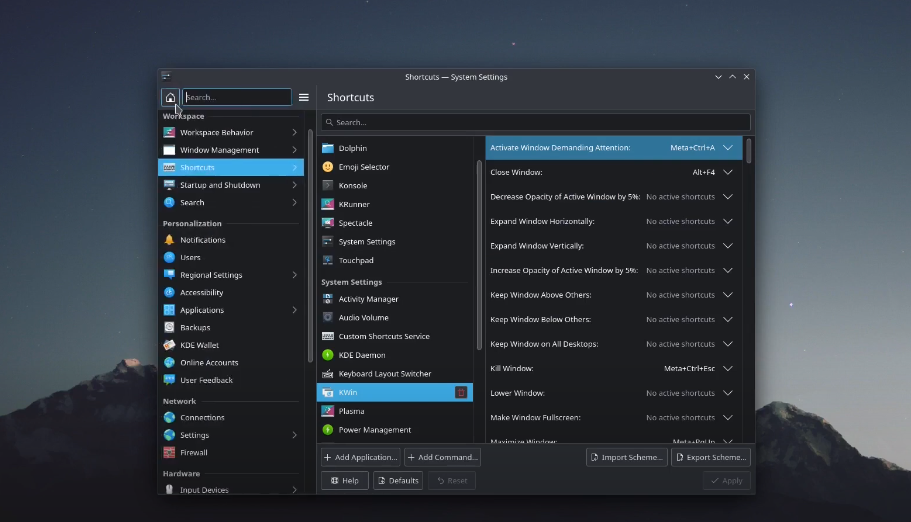Open the Window Management category
The width and height of the screenshot is (911, 522).
point(219,150)
